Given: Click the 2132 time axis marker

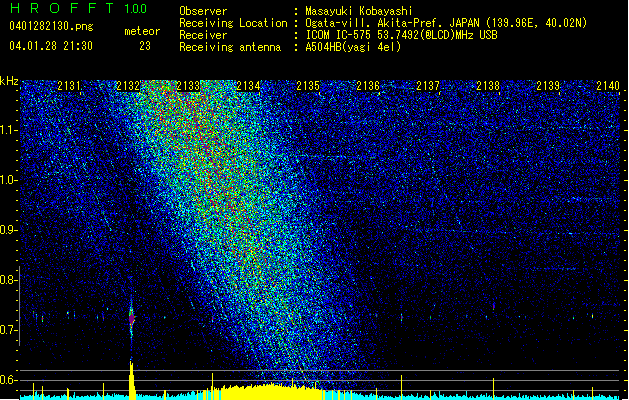Looking at the screenshot, I should 128,85.
